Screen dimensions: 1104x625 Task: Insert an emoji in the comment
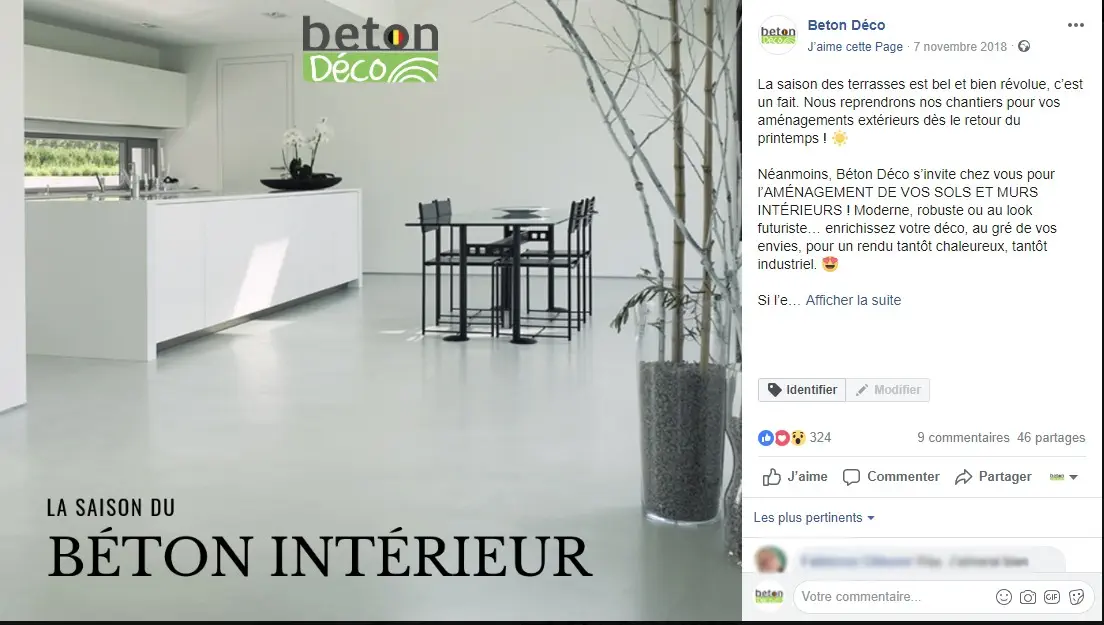pos(1003,597)
